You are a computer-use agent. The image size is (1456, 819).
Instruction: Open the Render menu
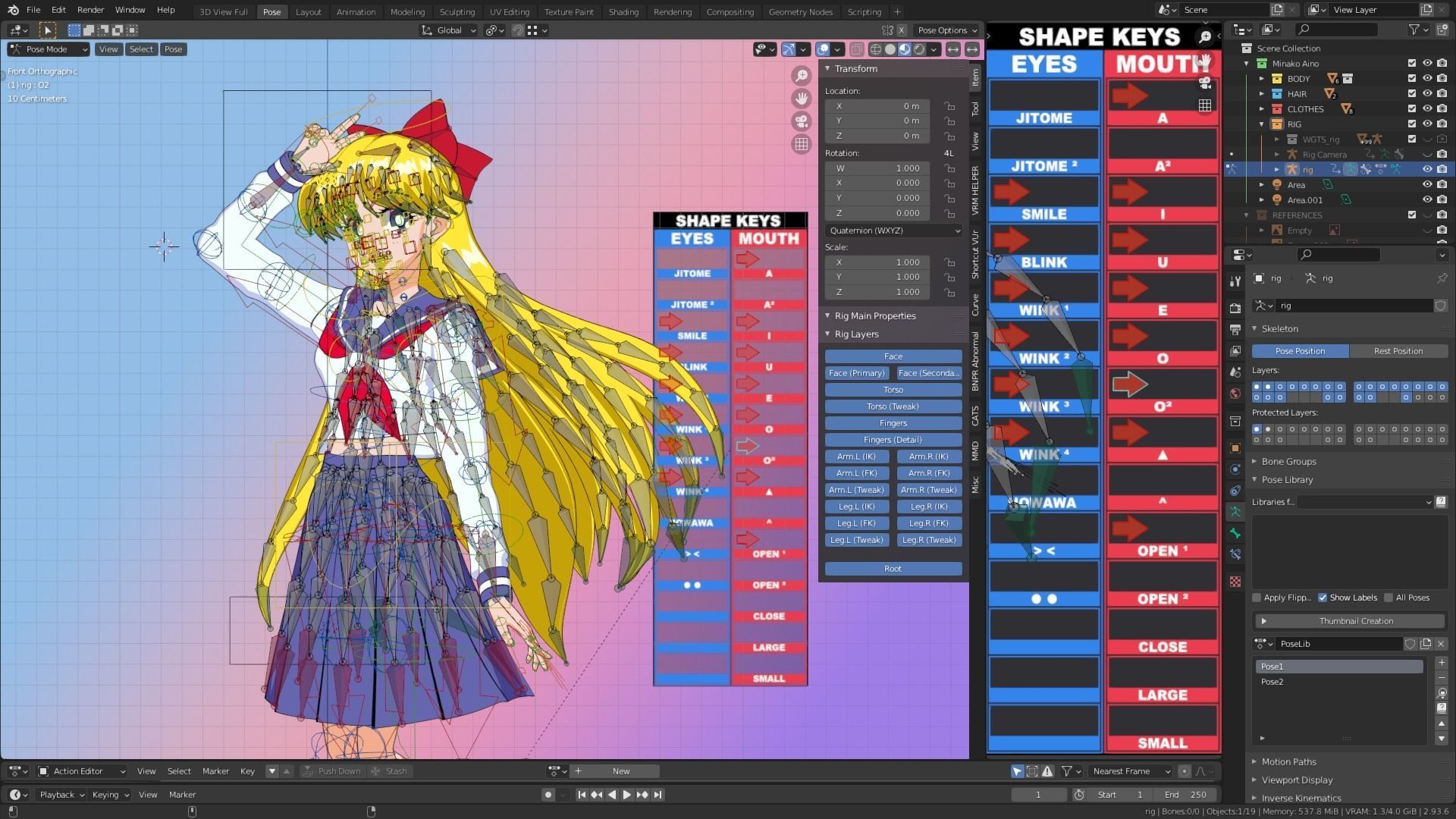[x=90, y=10]
